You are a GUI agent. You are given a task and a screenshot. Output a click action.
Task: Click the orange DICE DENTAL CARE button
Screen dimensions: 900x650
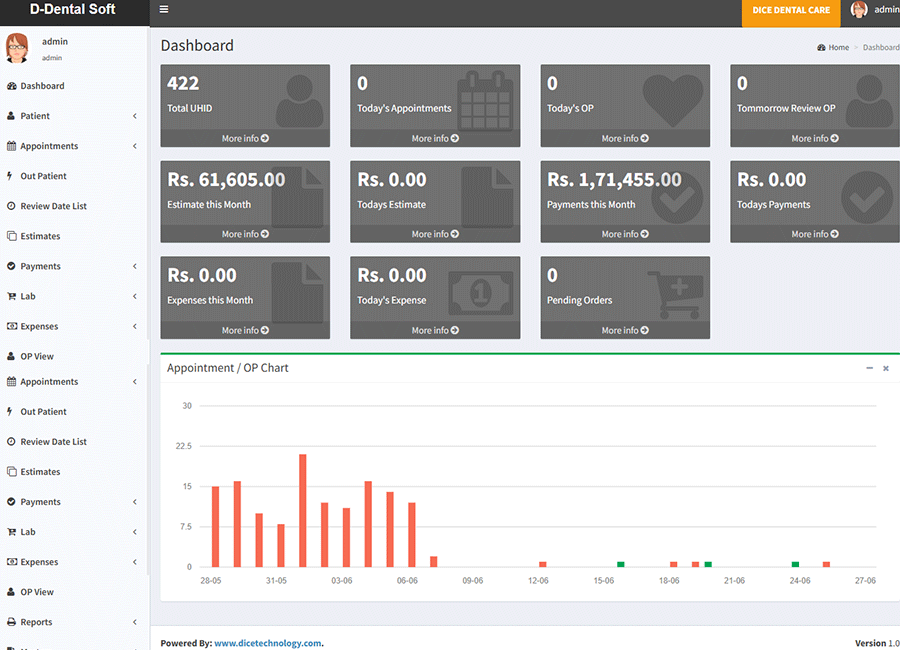(x=791, y=11)
